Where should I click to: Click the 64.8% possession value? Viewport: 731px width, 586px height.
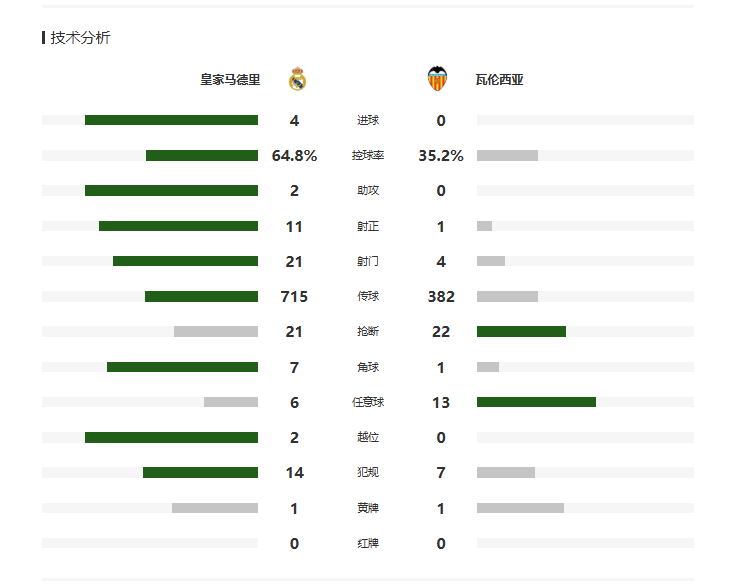tap(294, 156)
